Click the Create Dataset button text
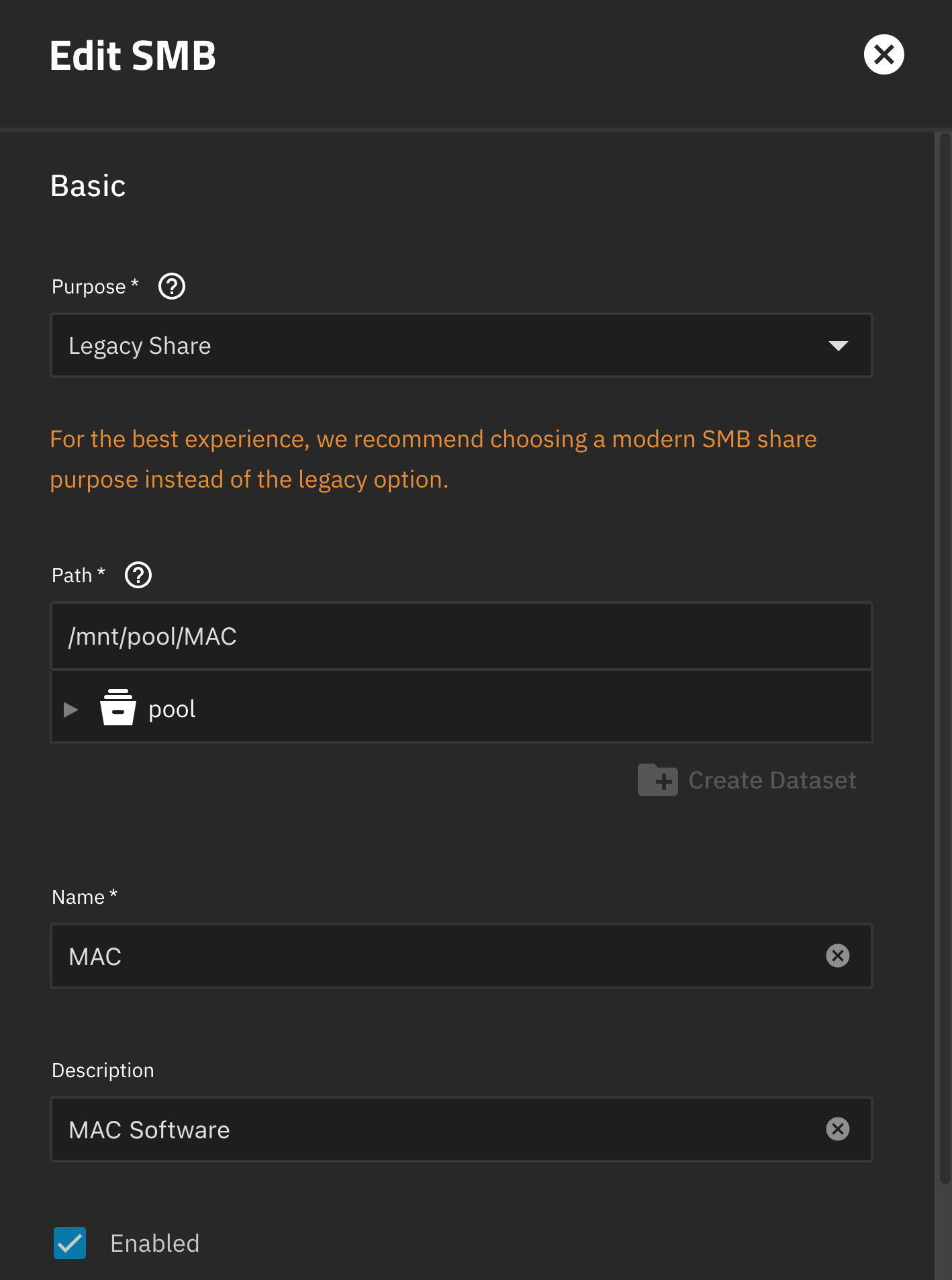Image resolution: width=952 pixels, height=1280 pixels. point(772,780)
